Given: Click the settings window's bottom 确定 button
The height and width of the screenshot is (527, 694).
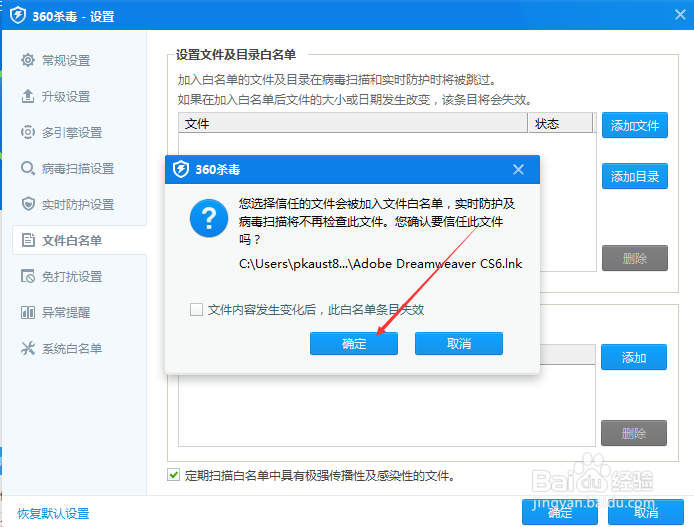Looking at the screenshot, I should click(560, 512).
